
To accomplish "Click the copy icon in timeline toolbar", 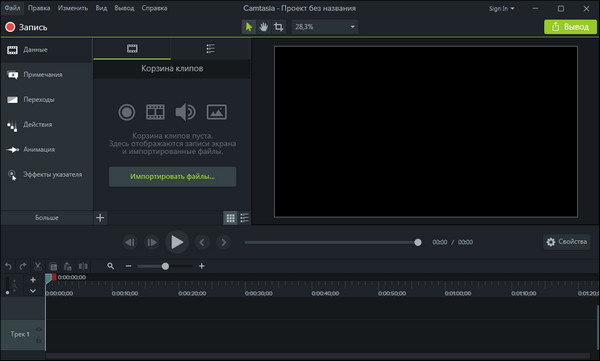I will click(53, 266).
